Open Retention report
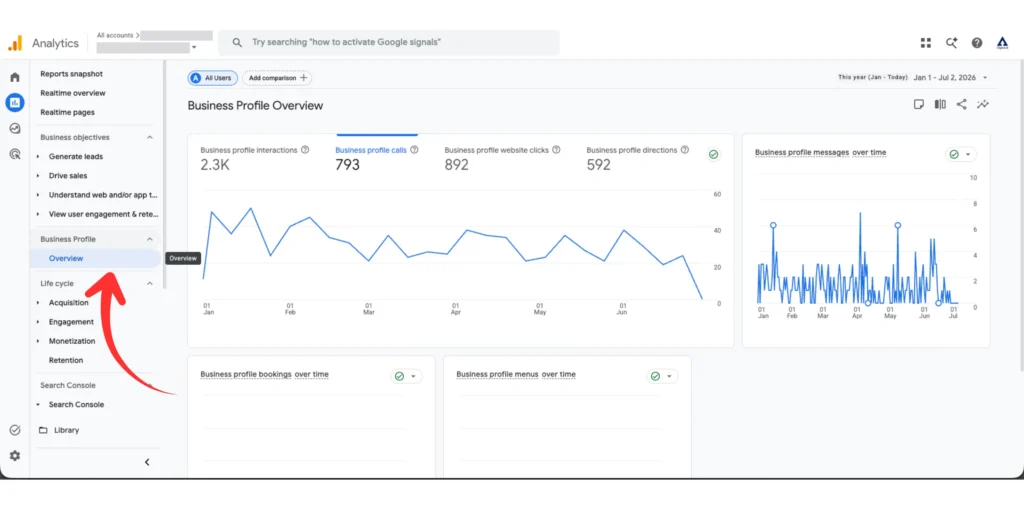This screenshot has height=506, width=1024. point(66,360)
